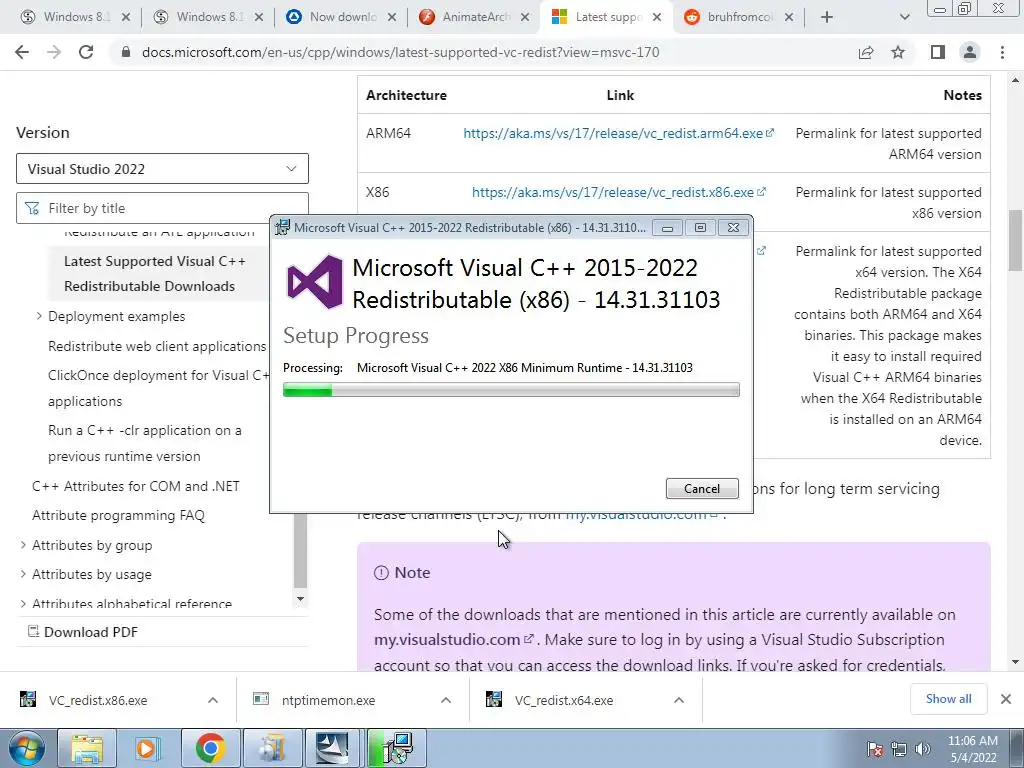Click the taskbar clock showing 11:06 AM
Viewport: 1024px width, 768px height.
pos(972,749)
